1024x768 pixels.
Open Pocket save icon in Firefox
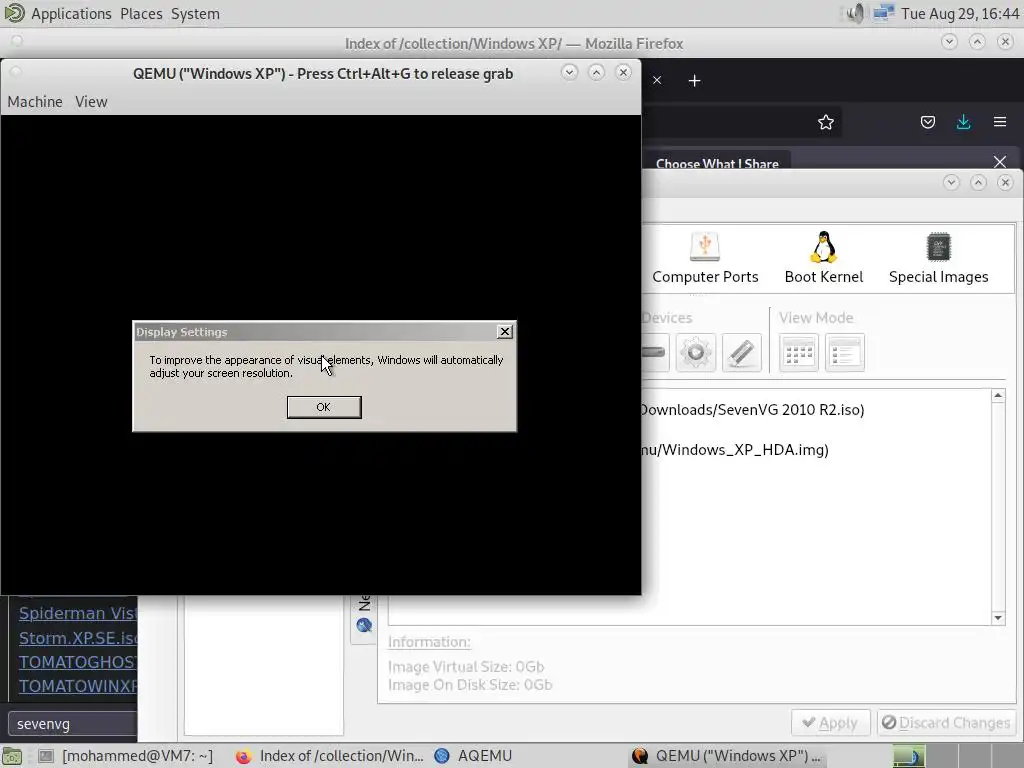pos(927,122)
